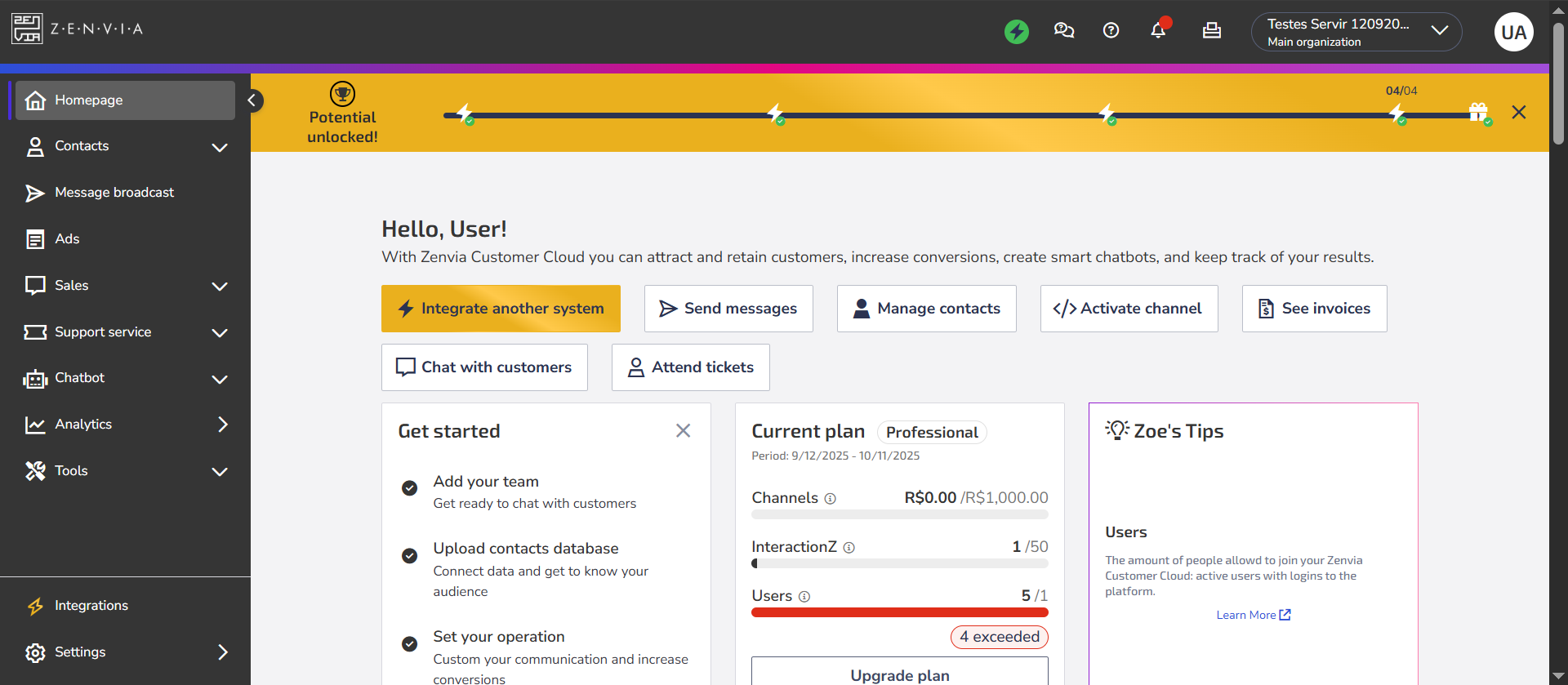Click the gift reward icon on progress bar
Image resolution: width=1568 pixels, height=685 pixels.
click(1479, 112)
